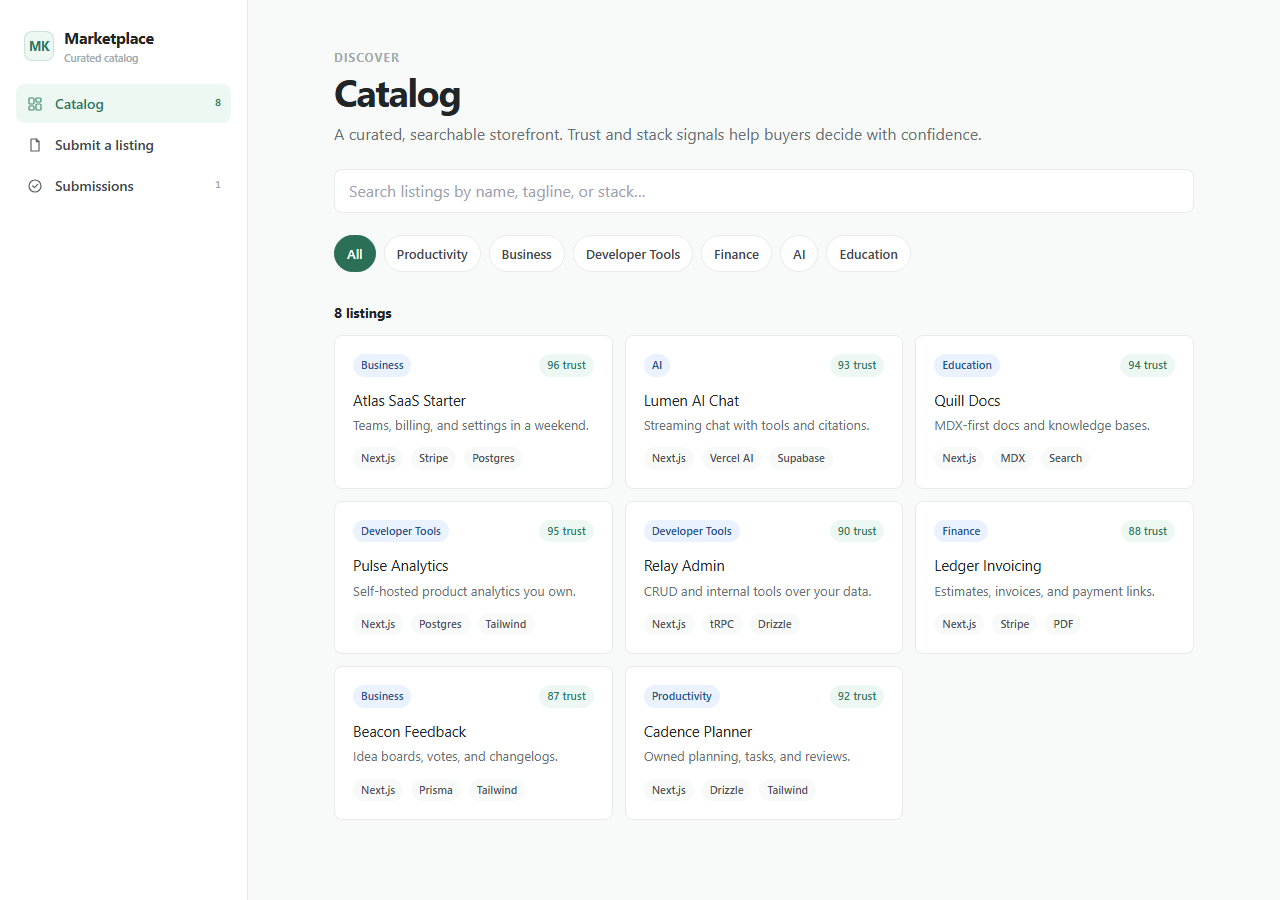Click the 88 trust badge on Ledger Invoicing
Image resolution: width=1280 pixels, height=900 pixels.
(x=1147, y=531)
